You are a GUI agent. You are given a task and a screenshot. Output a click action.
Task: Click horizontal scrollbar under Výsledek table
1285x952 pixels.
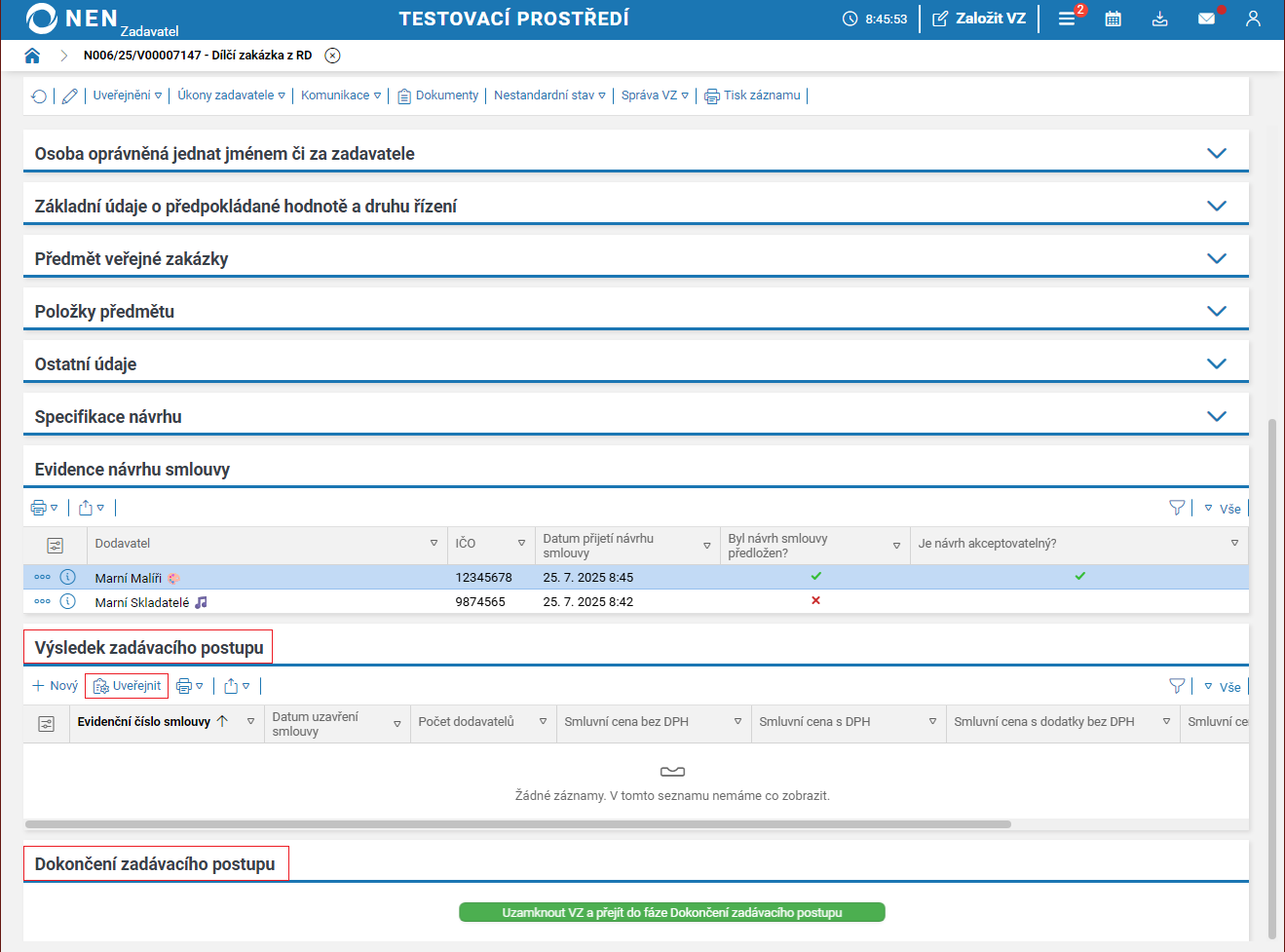coord(517,824)
